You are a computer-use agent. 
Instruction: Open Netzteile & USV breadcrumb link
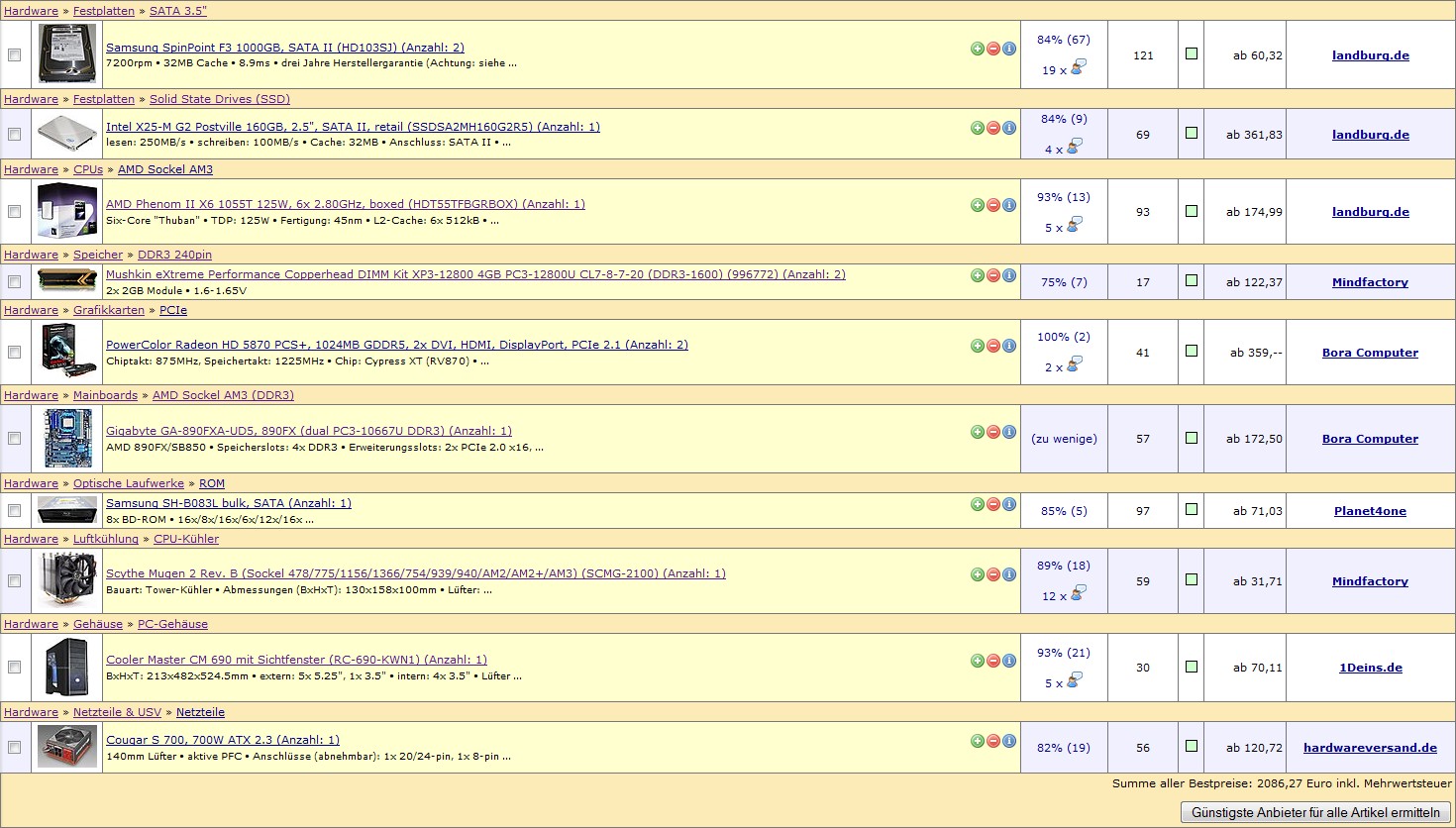(117, 712)
